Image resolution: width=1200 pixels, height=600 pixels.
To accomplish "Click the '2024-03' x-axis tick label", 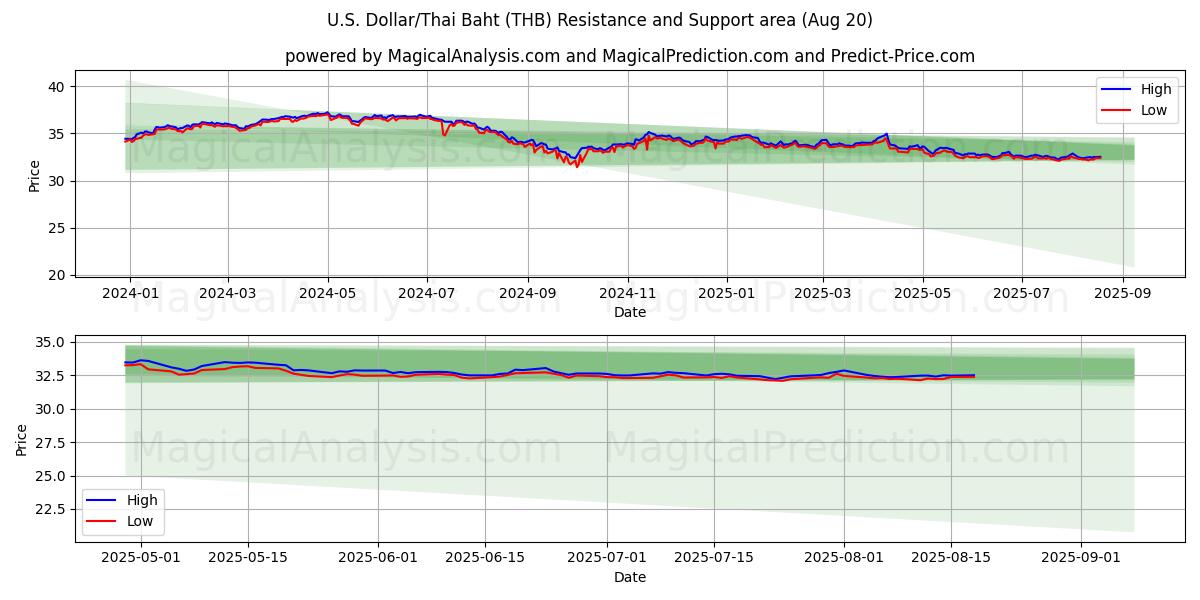I will (x=227, y=294).
